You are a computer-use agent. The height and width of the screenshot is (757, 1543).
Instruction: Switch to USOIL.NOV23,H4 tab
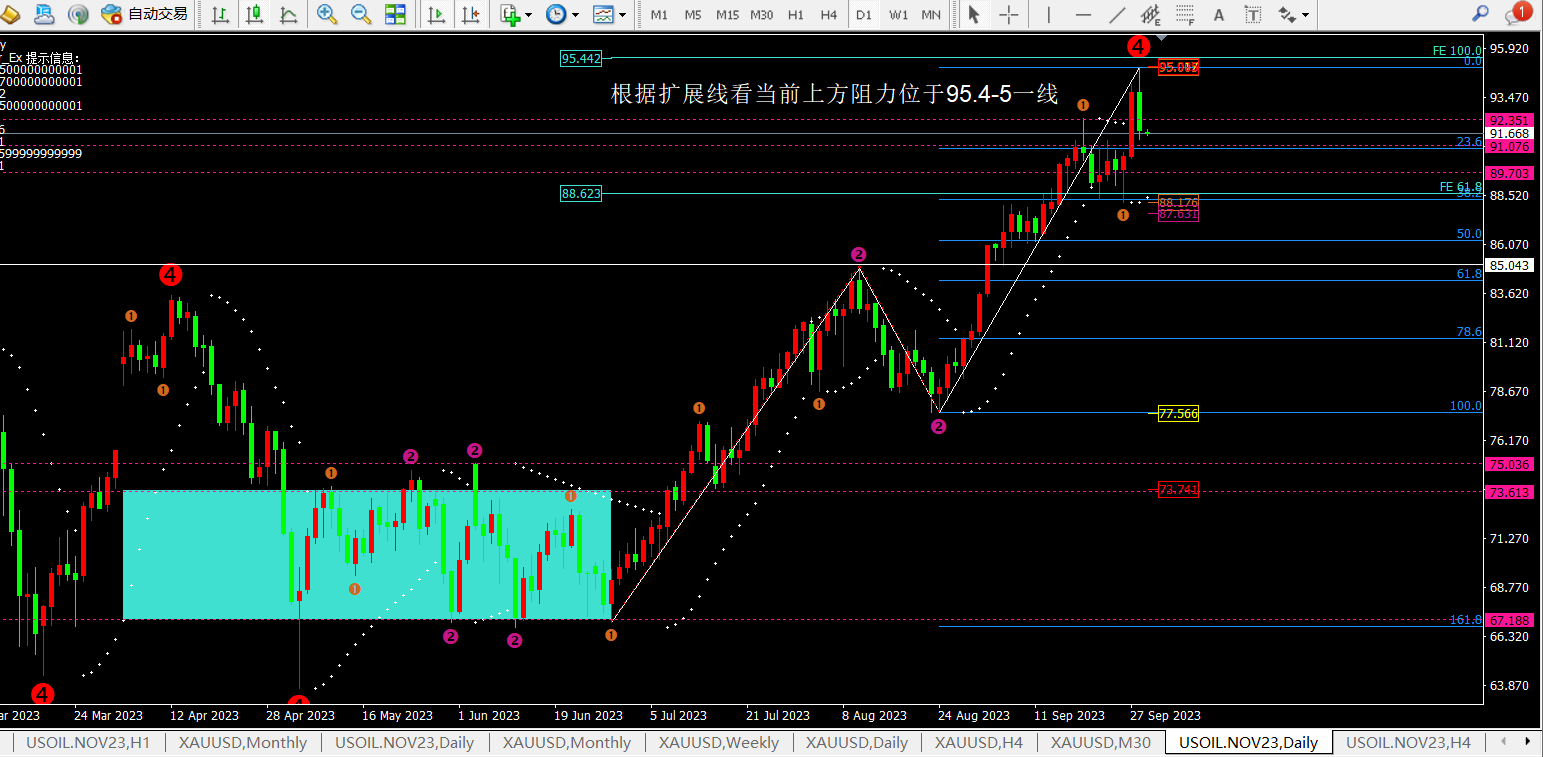point(1408,743)
